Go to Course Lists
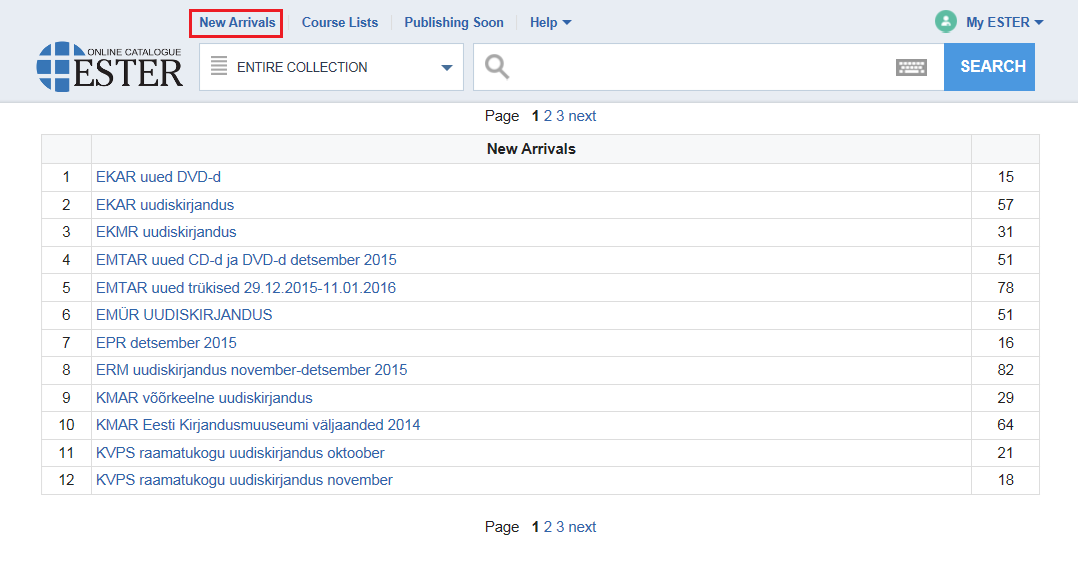 coord(340,23)
